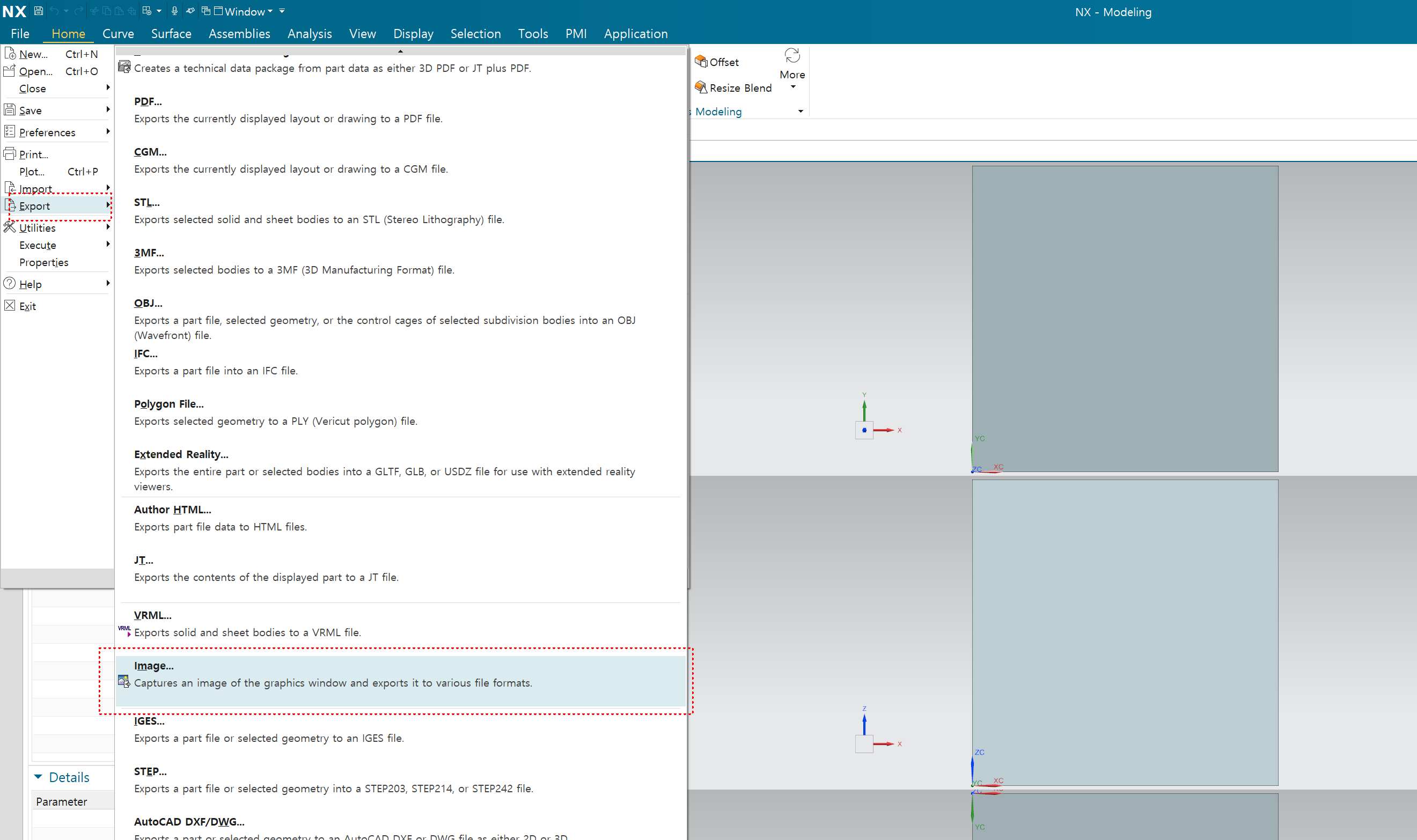The height and width of the screenshot is (840, 1417).
Task: Open the Preferences submenu
Action: (57, 132)
